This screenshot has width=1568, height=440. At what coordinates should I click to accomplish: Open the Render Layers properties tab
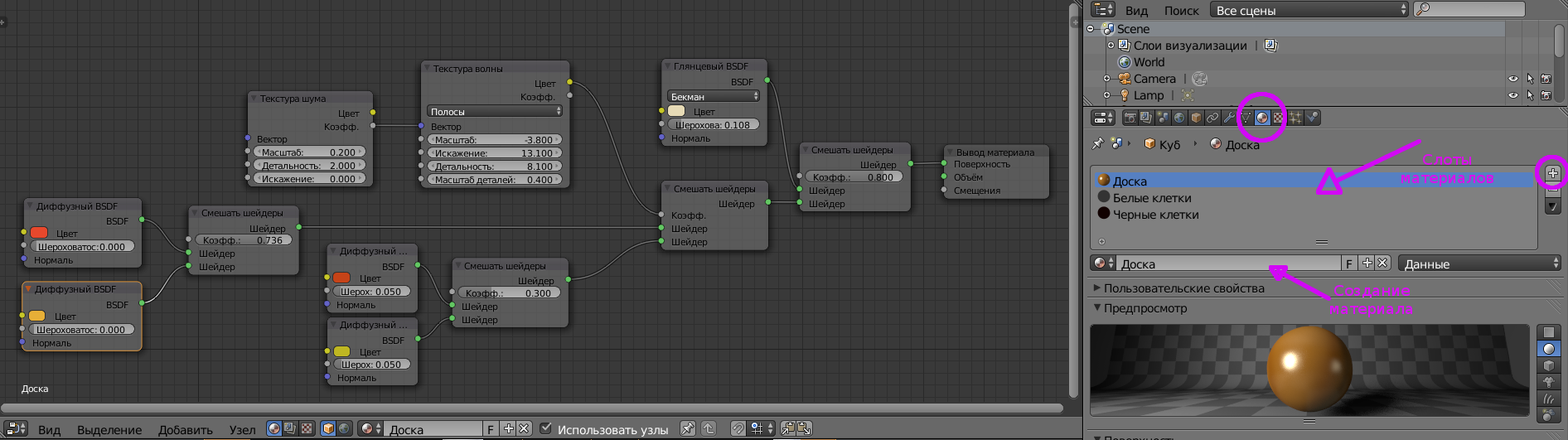click(x=1146, y=118)
